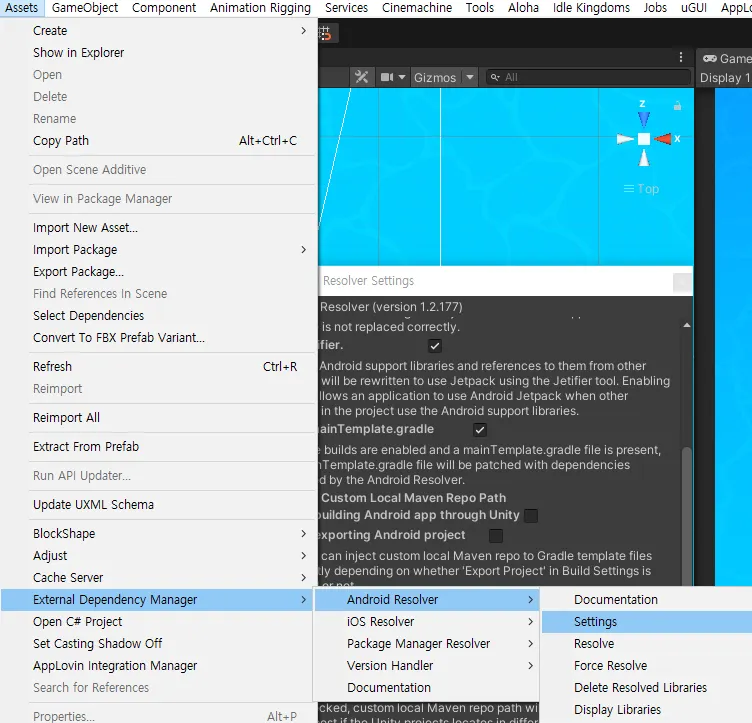Viewport: 752px width, 723px height.
Task: Open the camera settings dropdown arrow
Action: click(402, 77)
